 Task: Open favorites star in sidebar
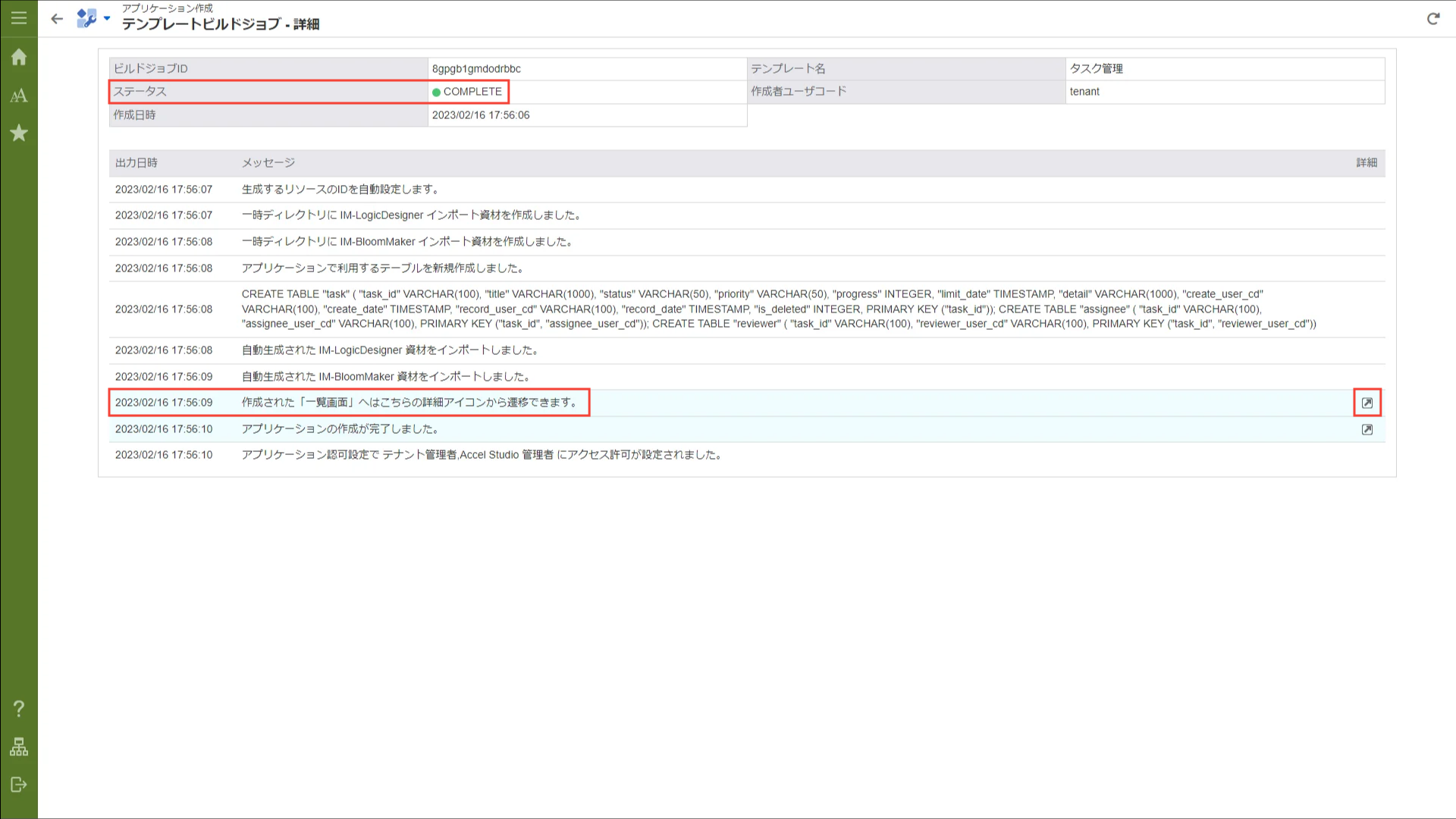pyautogui.click(x=19, y=133)
